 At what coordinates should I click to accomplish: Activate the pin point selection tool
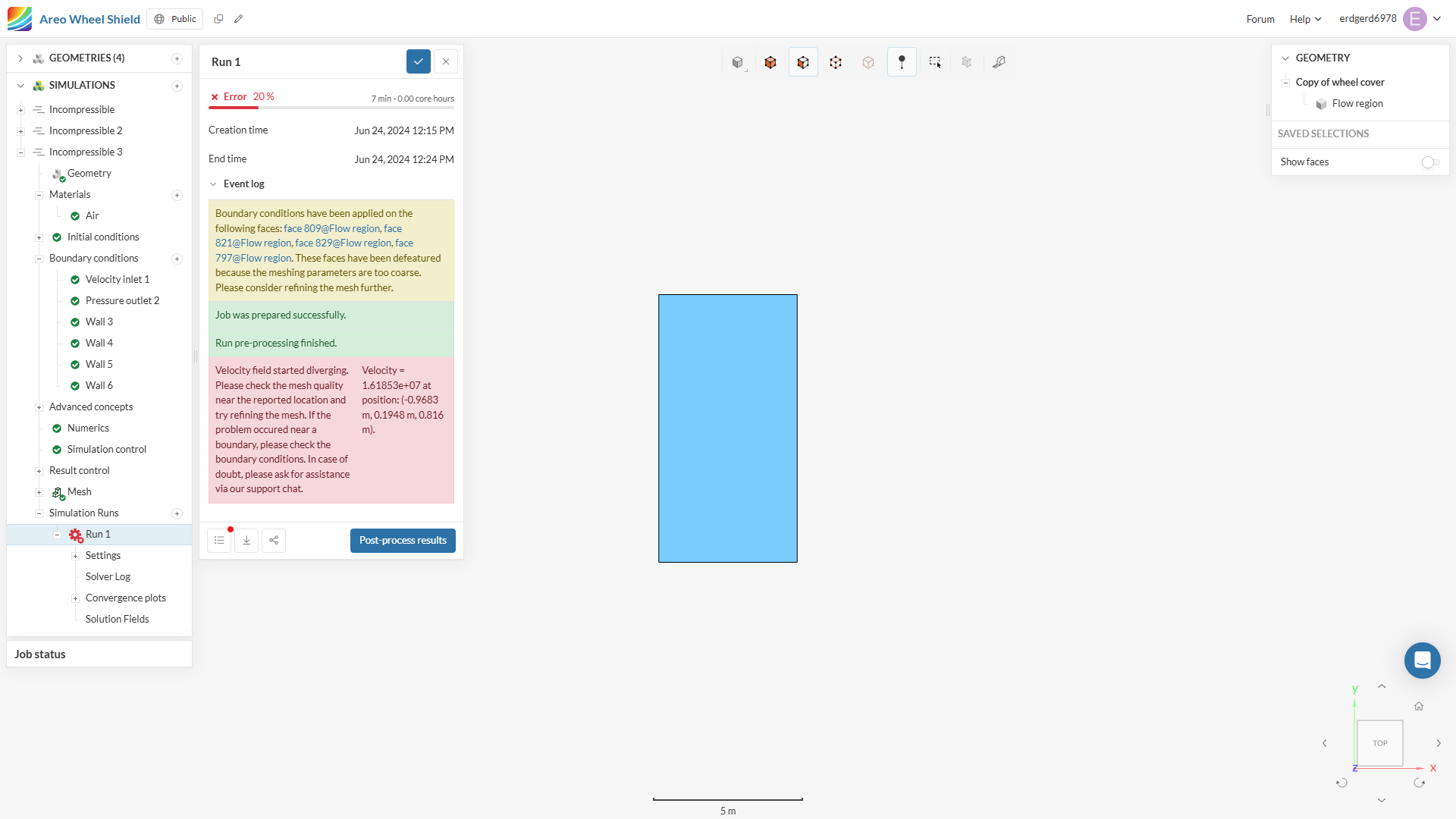tap(902, 62)
